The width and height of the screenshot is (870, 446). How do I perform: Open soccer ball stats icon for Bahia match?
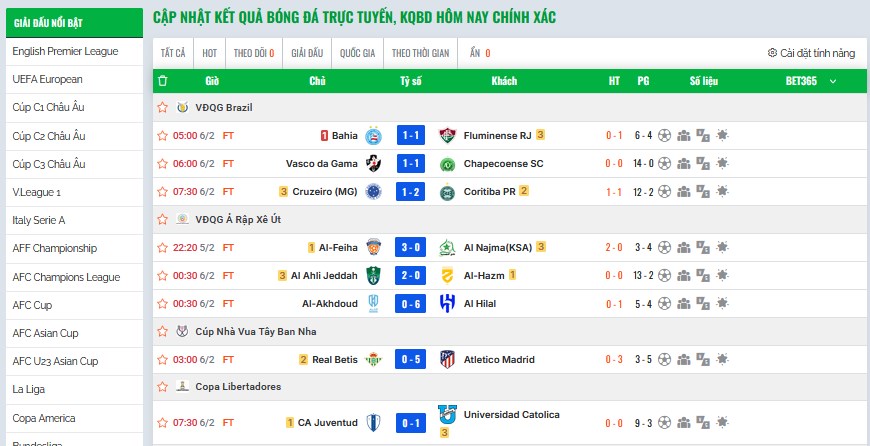(x=664, y=136)
